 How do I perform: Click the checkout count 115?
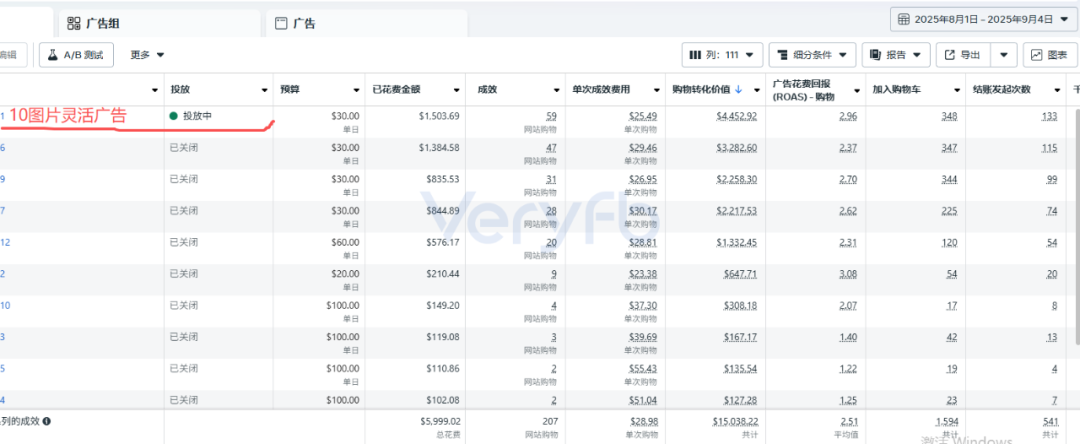point(1050,147)
